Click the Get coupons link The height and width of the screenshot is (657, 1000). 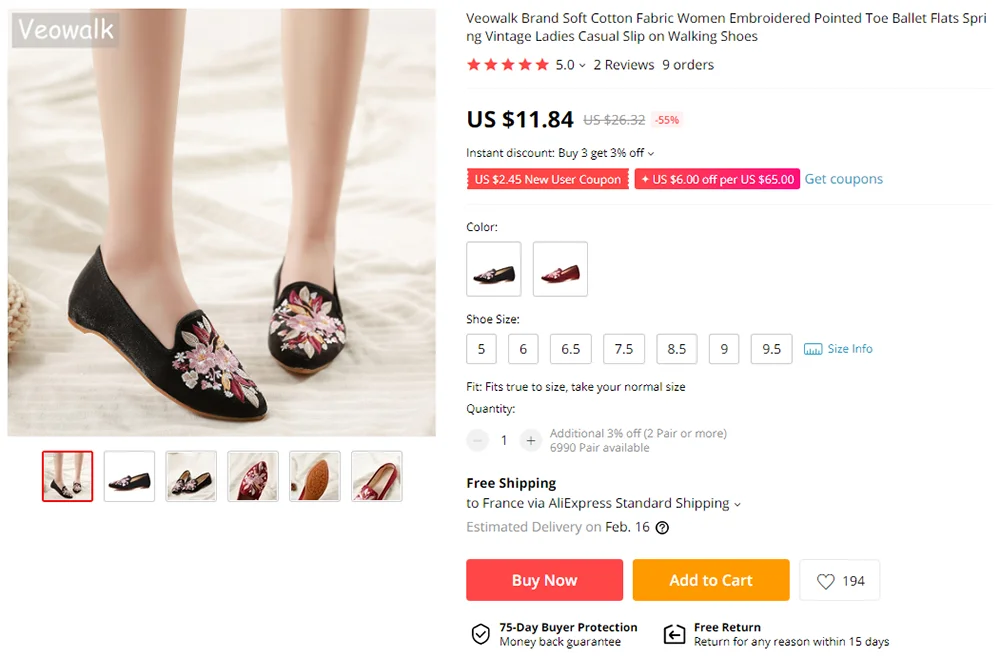pos(844,179)
